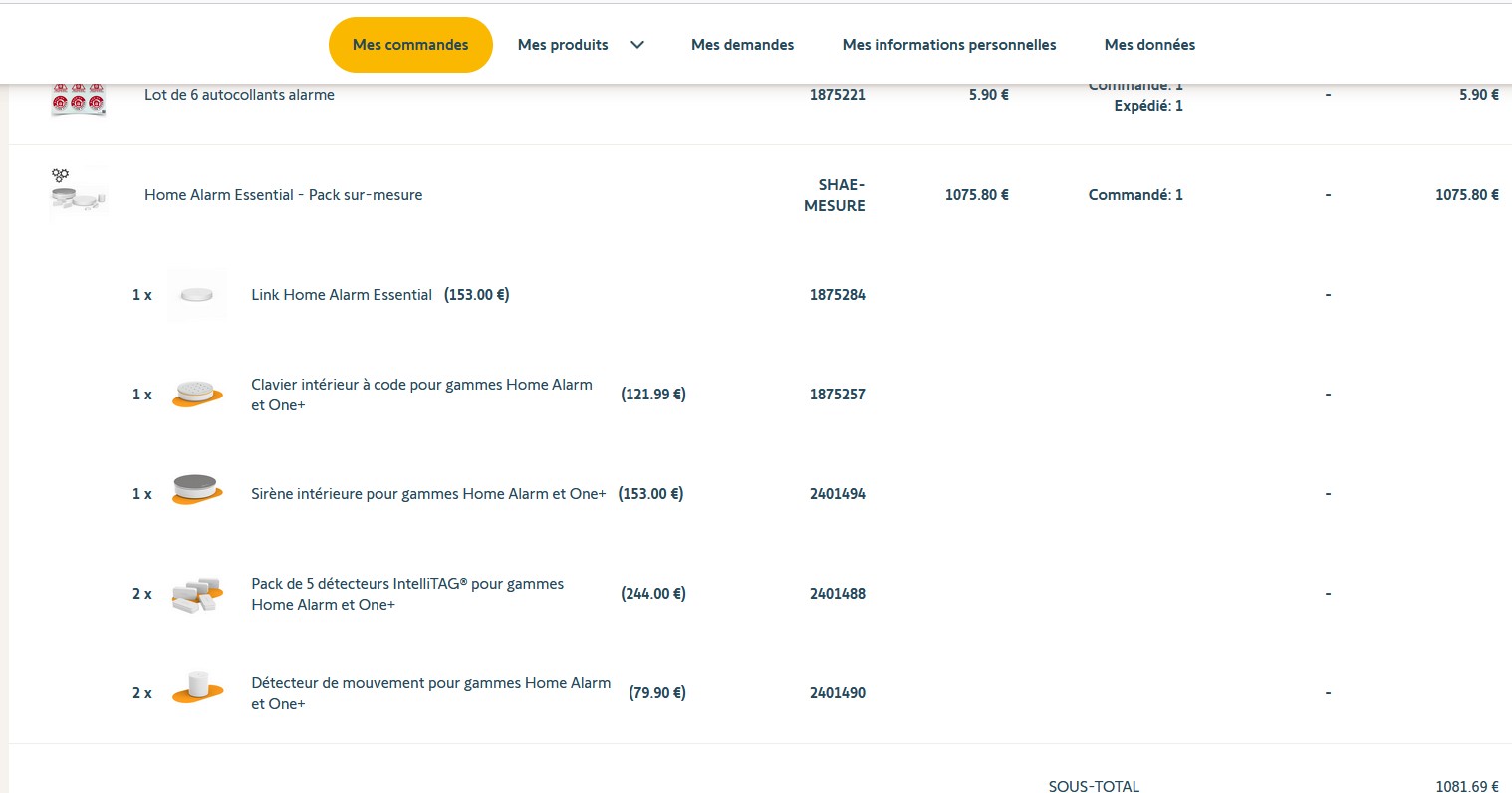Open Lot de 6 autocollants alarme link
Screen dimensions: 1512x793
pos(239,95)
